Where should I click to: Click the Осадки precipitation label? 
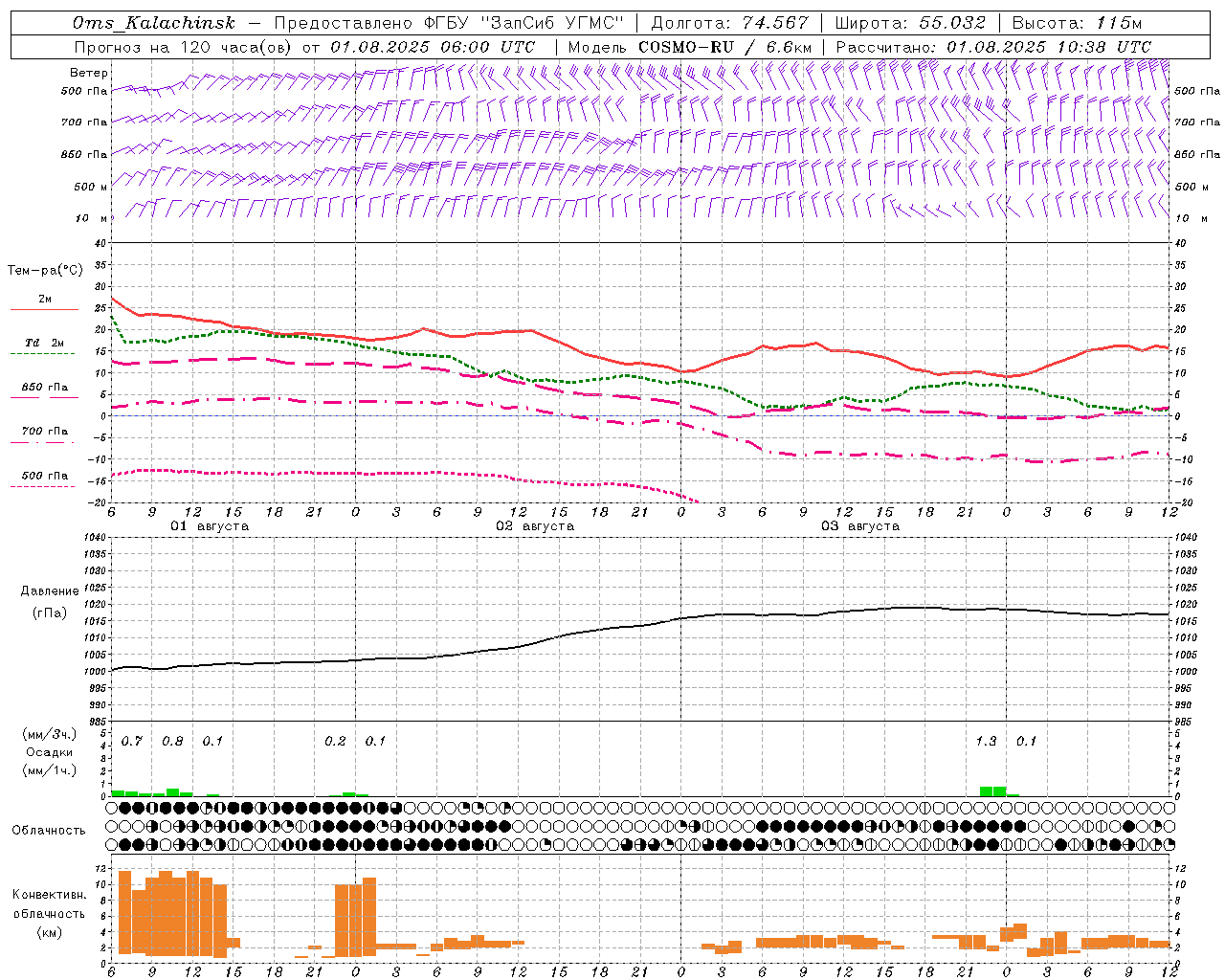click(50, 752)
